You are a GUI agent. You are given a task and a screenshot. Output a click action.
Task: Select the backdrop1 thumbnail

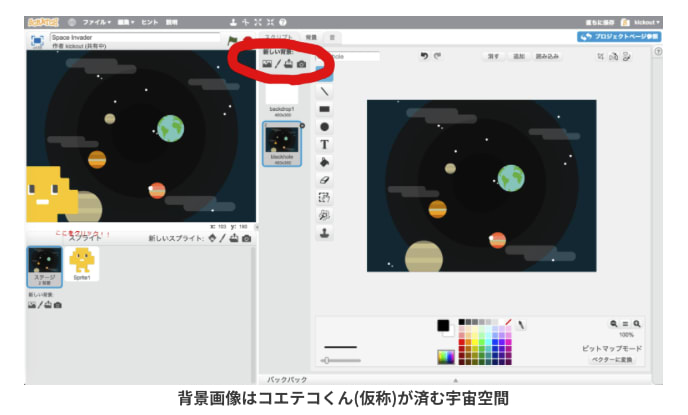pos(282,100)
